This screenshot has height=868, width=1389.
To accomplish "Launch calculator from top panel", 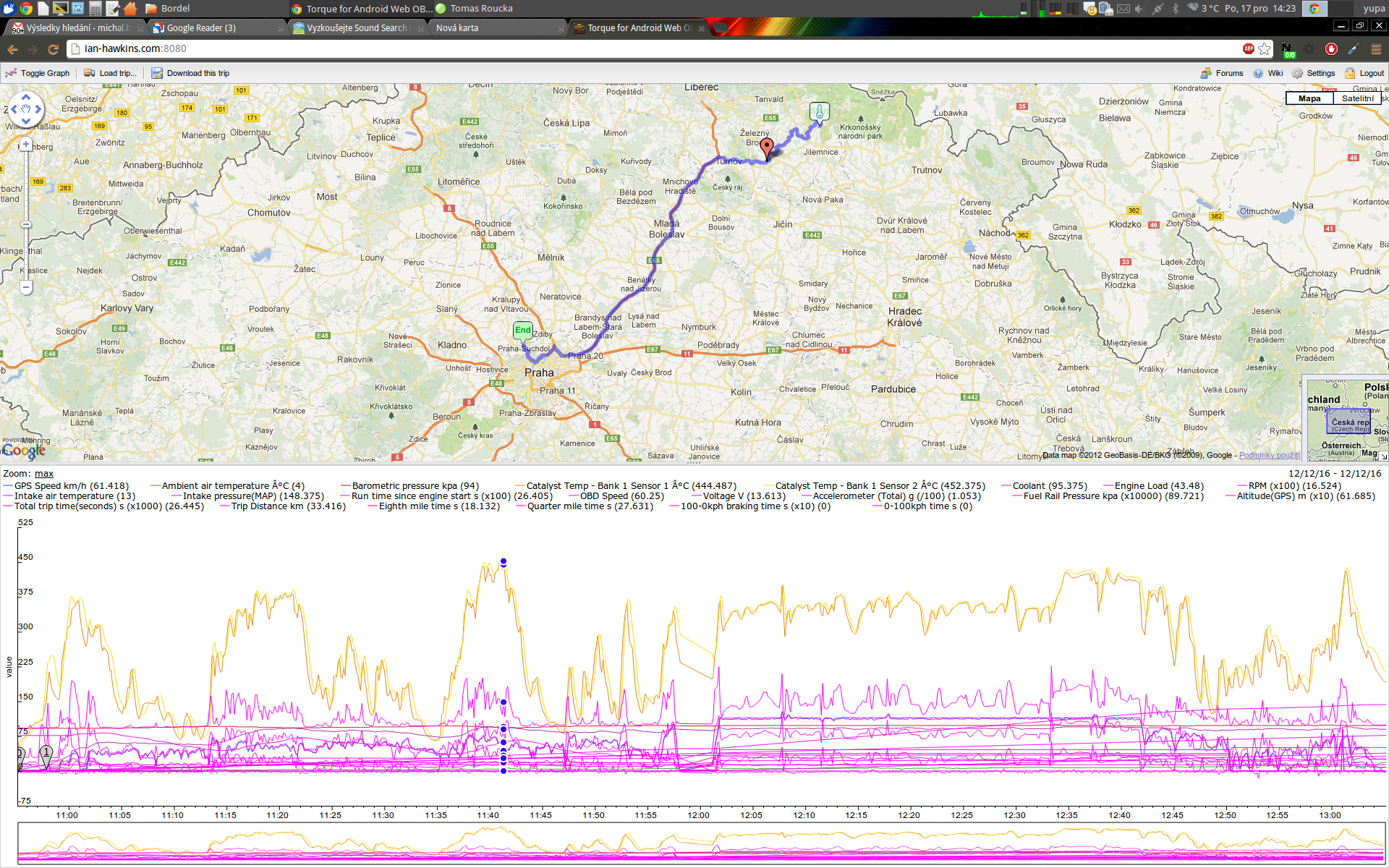I will click(x=95, y=9).
